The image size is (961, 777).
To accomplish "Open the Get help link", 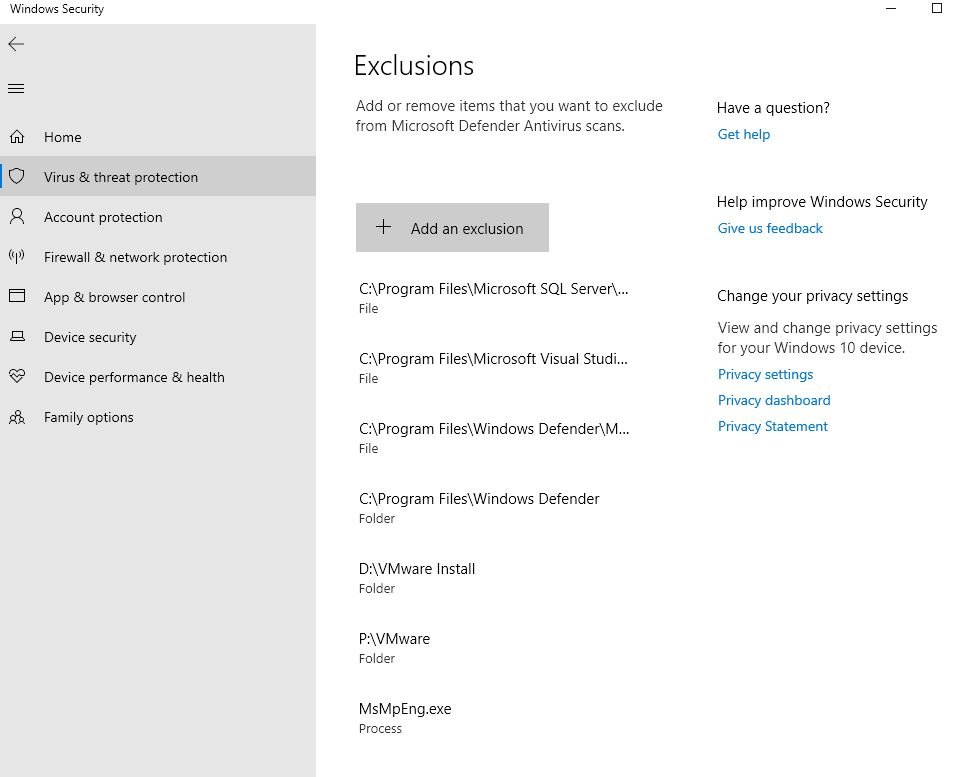I will tap(743, 134).
